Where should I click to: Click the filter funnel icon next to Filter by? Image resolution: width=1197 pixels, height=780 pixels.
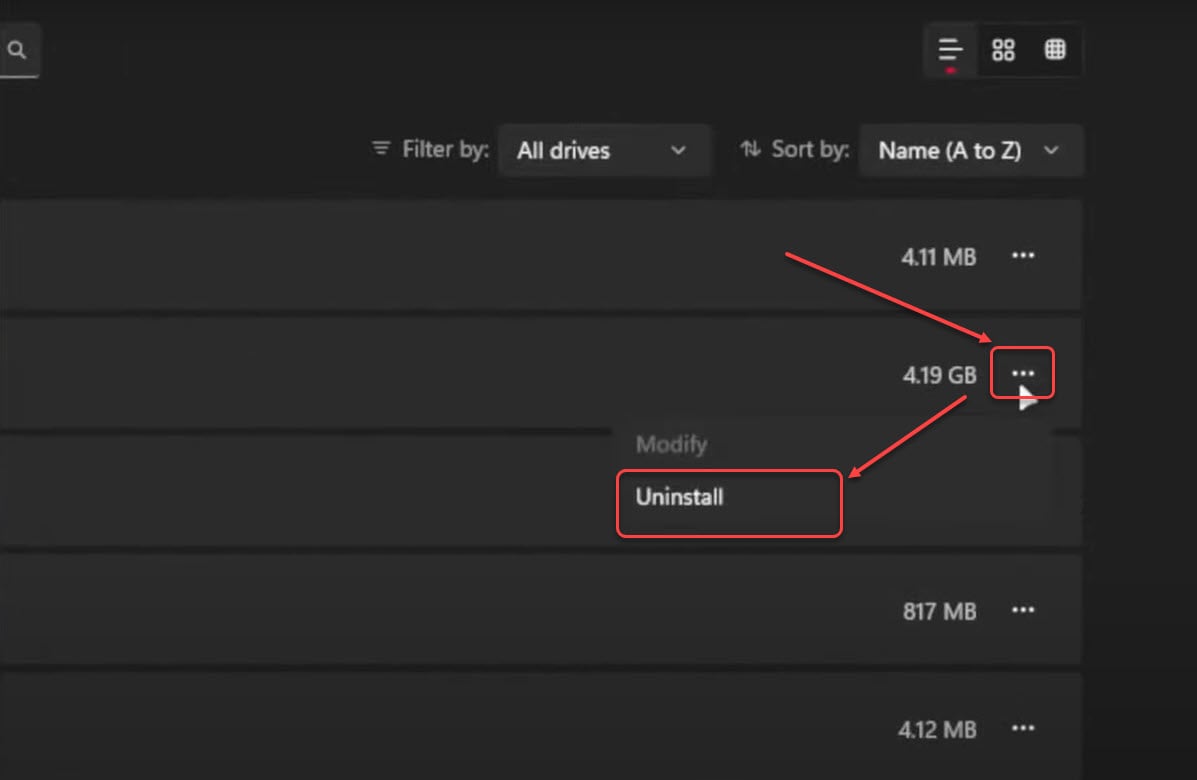point(381,148)
